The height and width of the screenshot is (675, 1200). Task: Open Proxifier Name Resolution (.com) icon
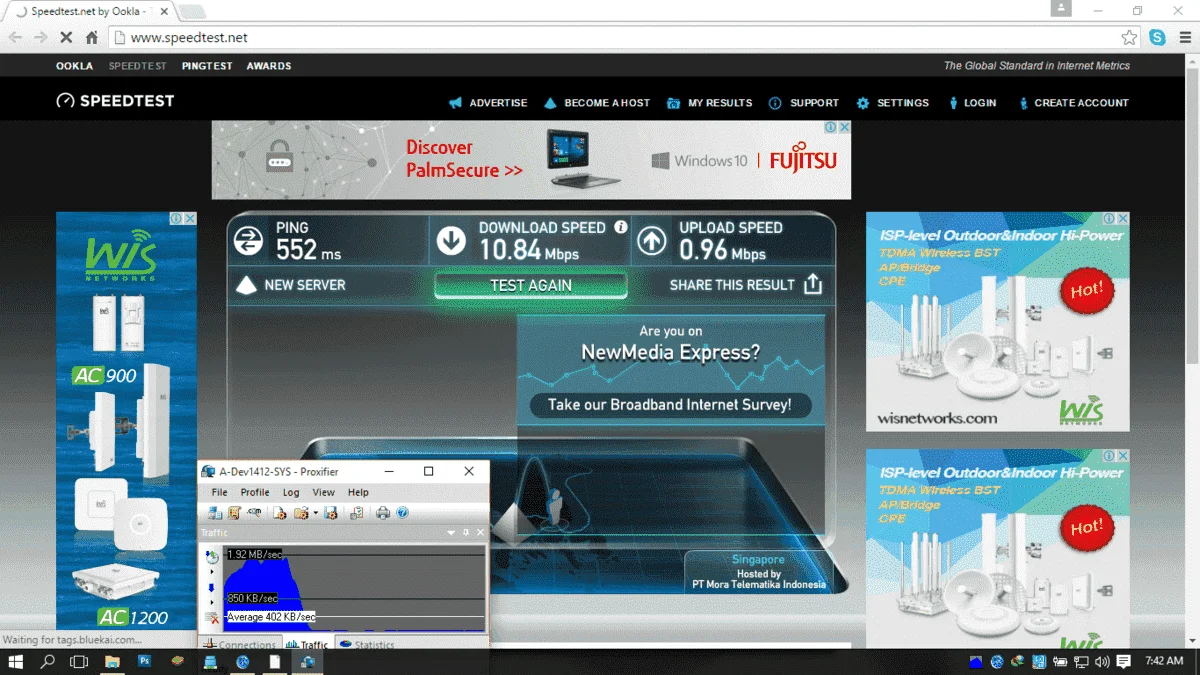coord(255,512)
